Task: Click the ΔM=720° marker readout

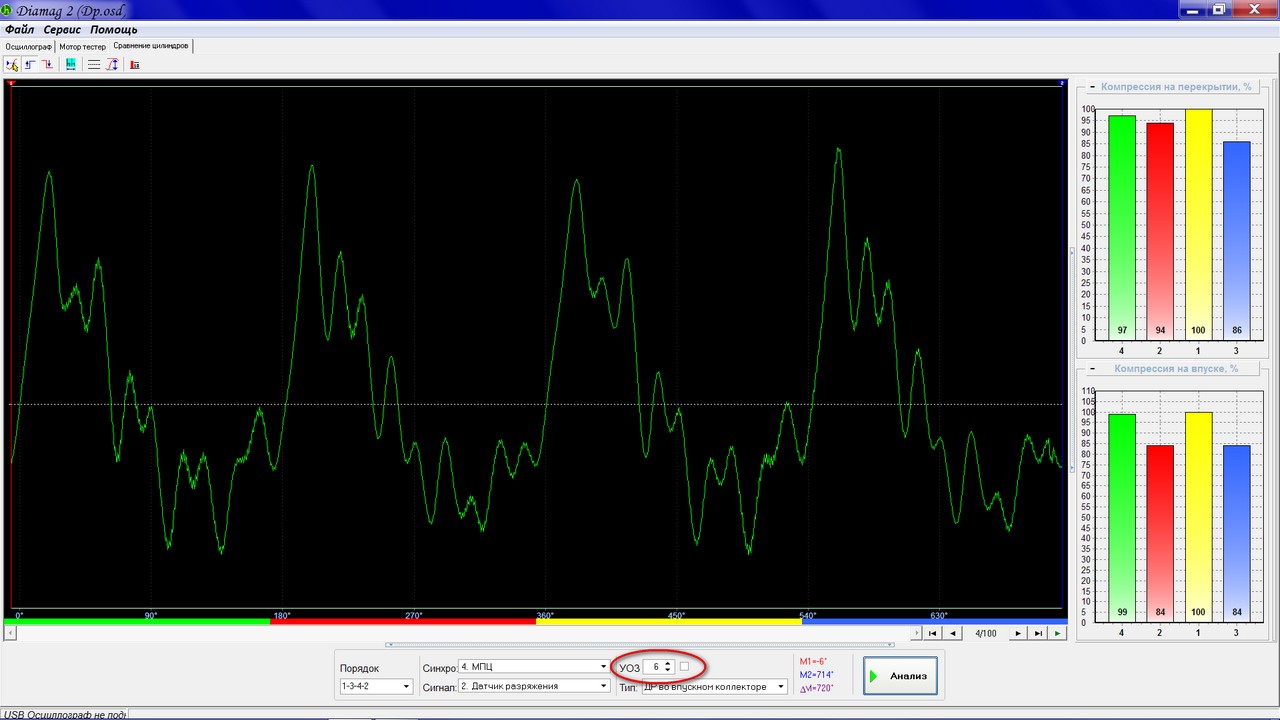Action: 816,688
